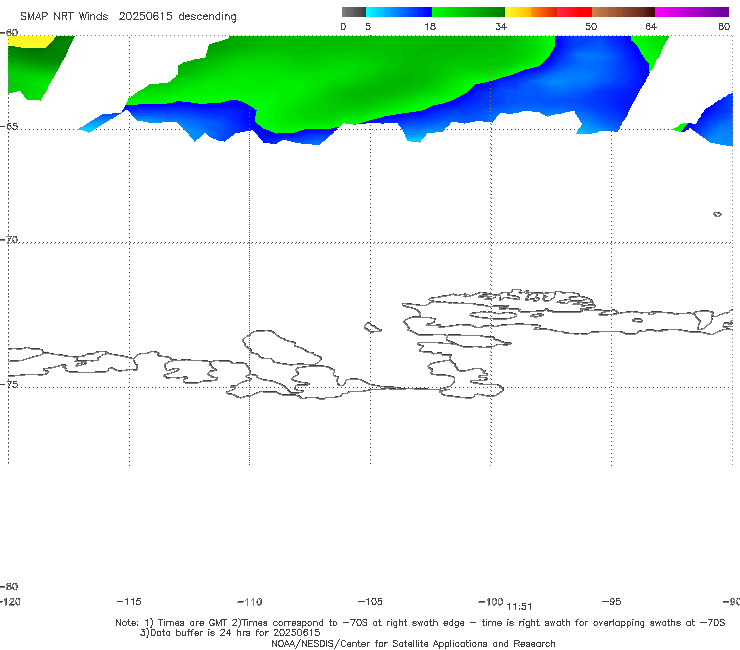Select the yellow-orange segment of the color bar
This screenshot has height=650, width=740.
(531, 12)
